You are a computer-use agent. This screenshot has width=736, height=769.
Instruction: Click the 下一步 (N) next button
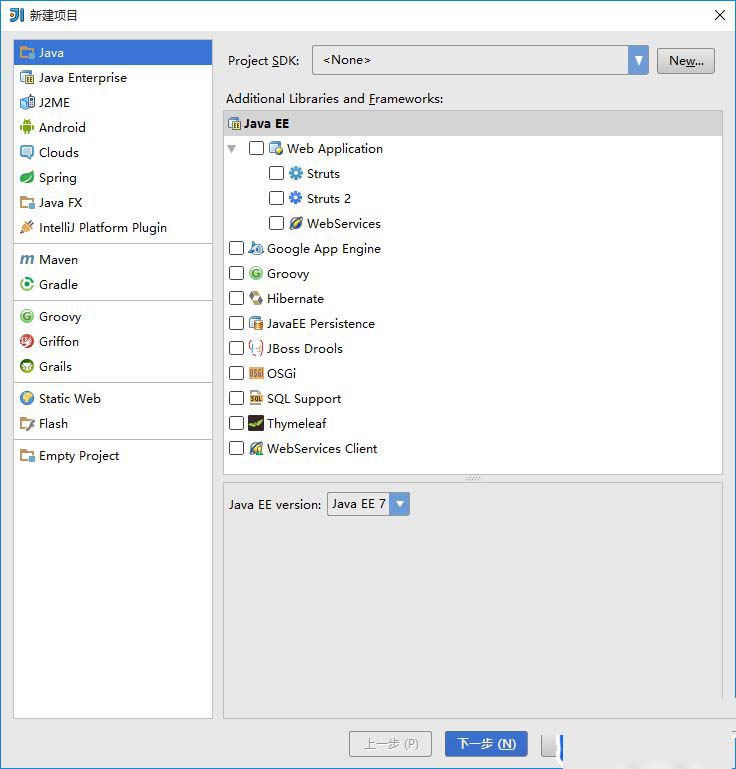486,744
